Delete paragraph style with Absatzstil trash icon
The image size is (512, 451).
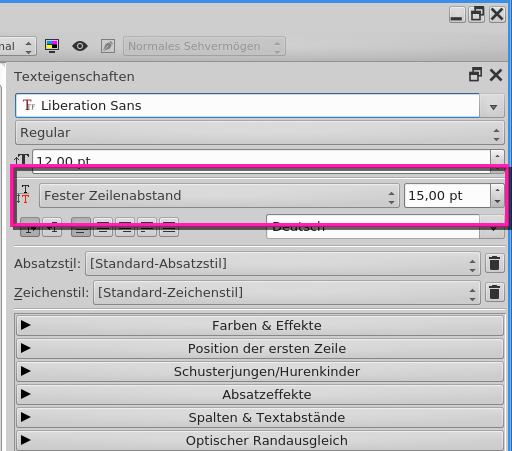tap(494, 263)
